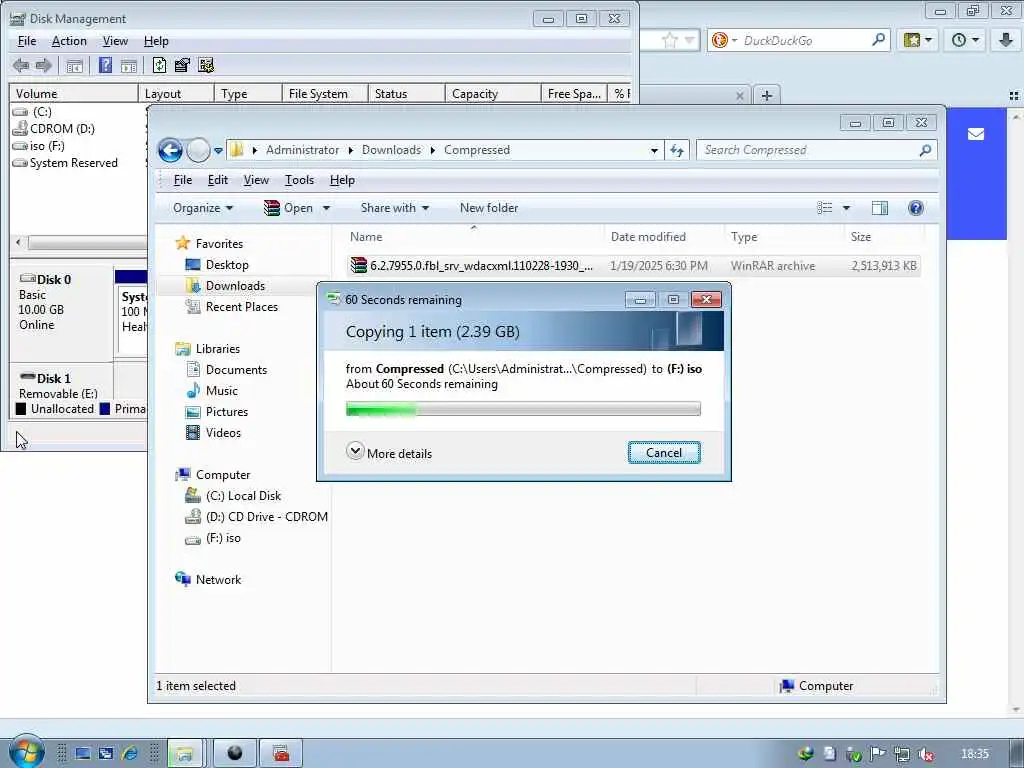Expand More details in copy dialog
The height and width of the screenshot is (768, 1024).
coord(389,453)
